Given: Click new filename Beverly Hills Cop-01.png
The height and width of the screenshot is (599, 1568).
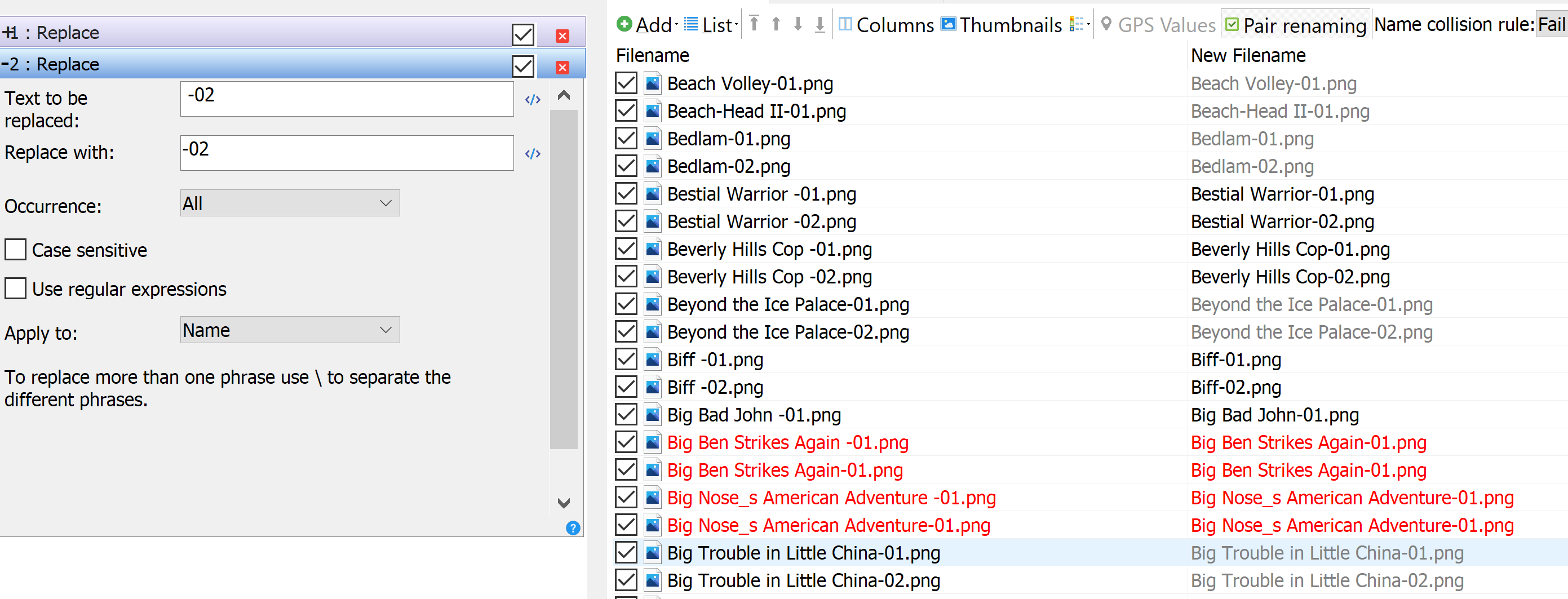Looking at the screenshot, I should (x=1290, y=250).
